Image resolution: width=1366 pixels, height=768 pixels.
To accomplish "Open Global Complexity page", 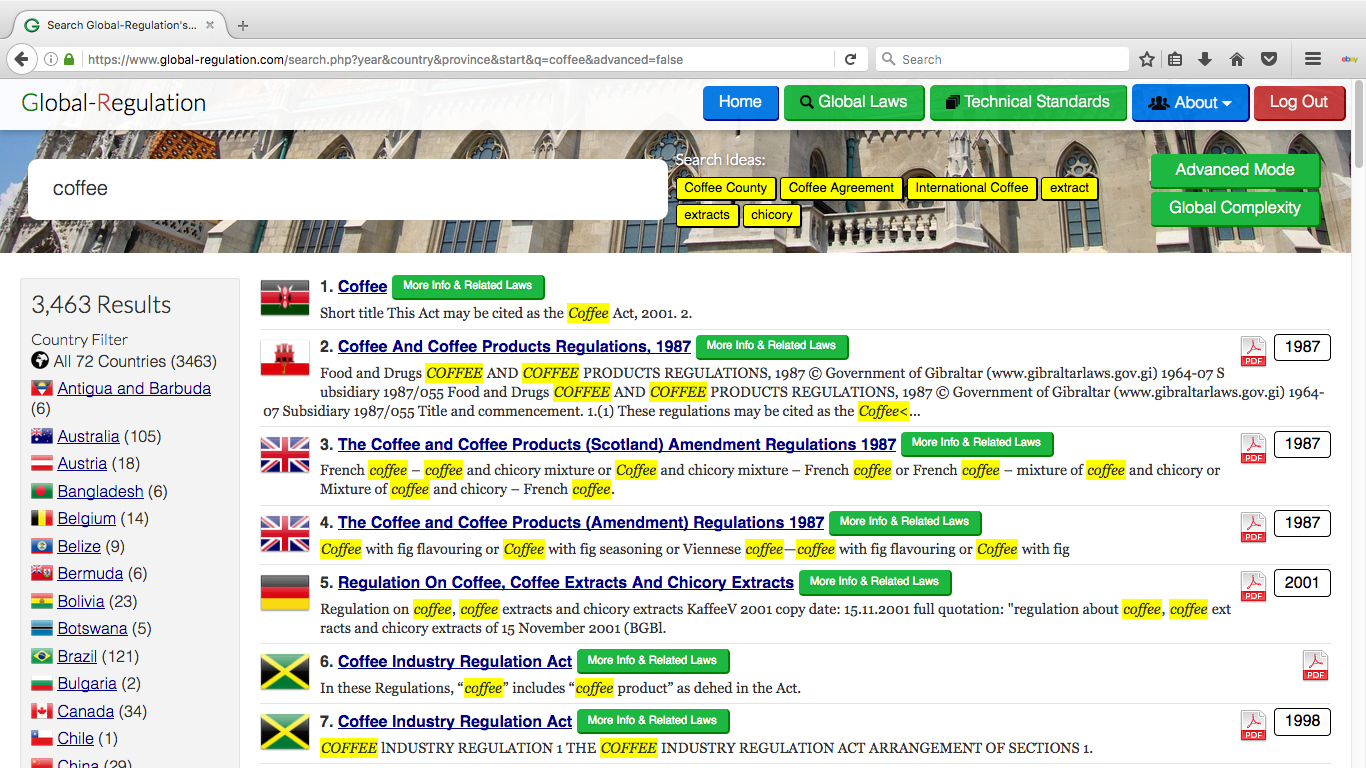I will click(1235, 208).
